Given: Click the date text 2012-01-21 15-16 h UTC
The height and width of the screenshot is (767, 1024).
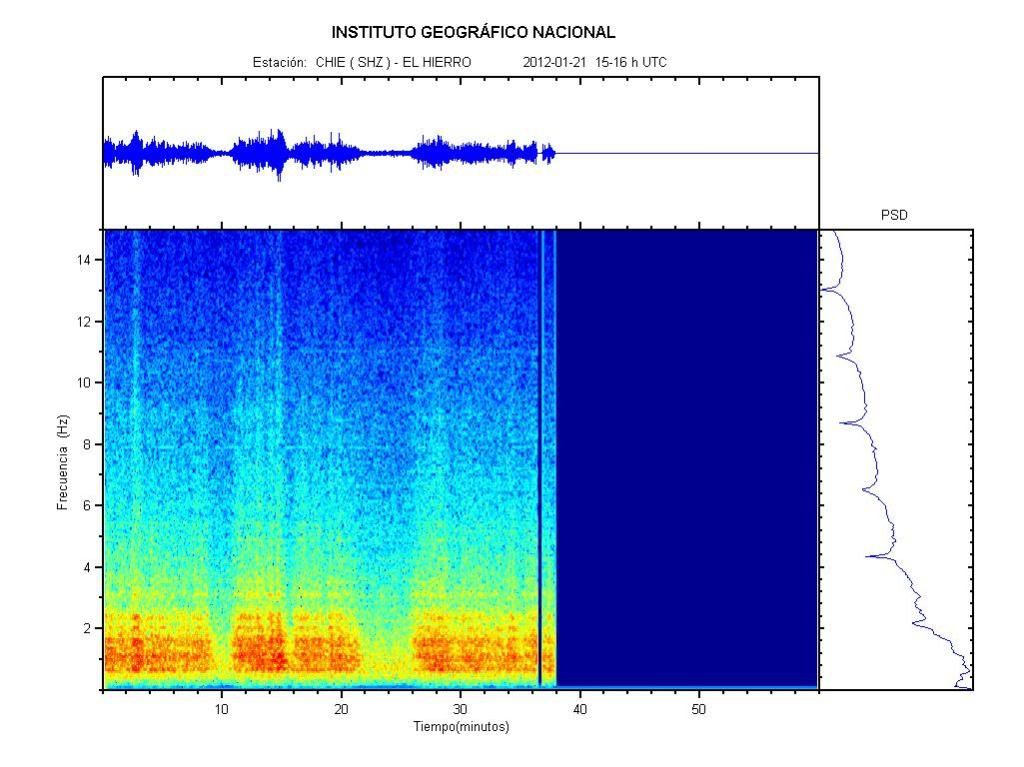Looking at the screenshot, I should [594, 62].
